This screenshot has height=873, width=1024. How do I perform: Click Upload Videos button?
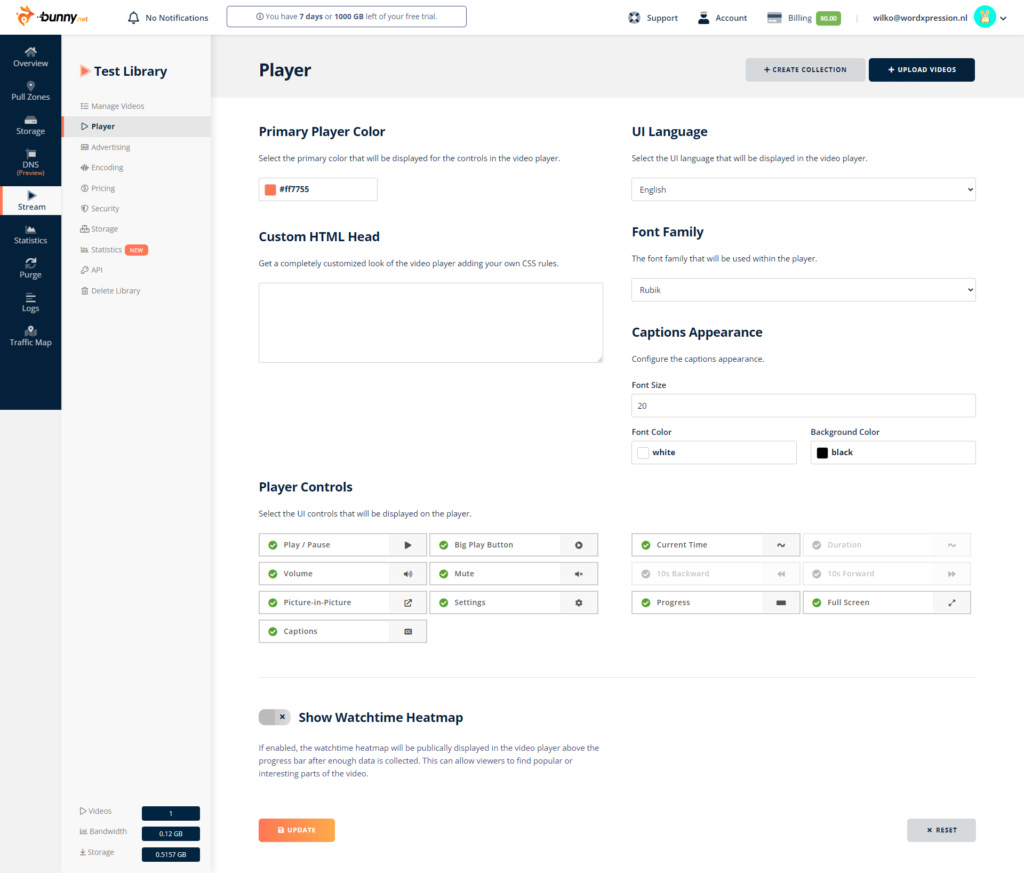[x=921, y=70]
